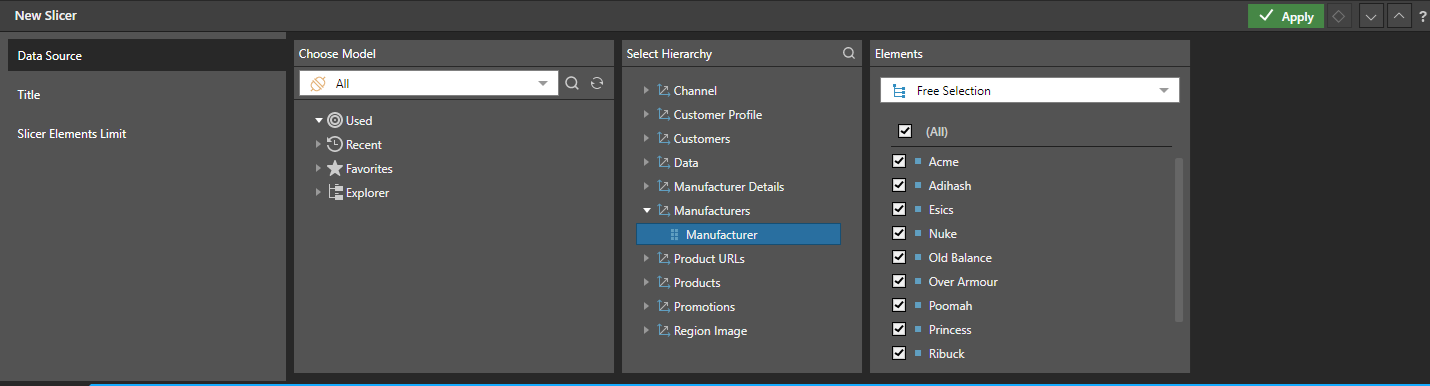Toggle the (All) elements checkbox
The width and height of the screenshot is (1430, 386).
(x=905, y=131)
